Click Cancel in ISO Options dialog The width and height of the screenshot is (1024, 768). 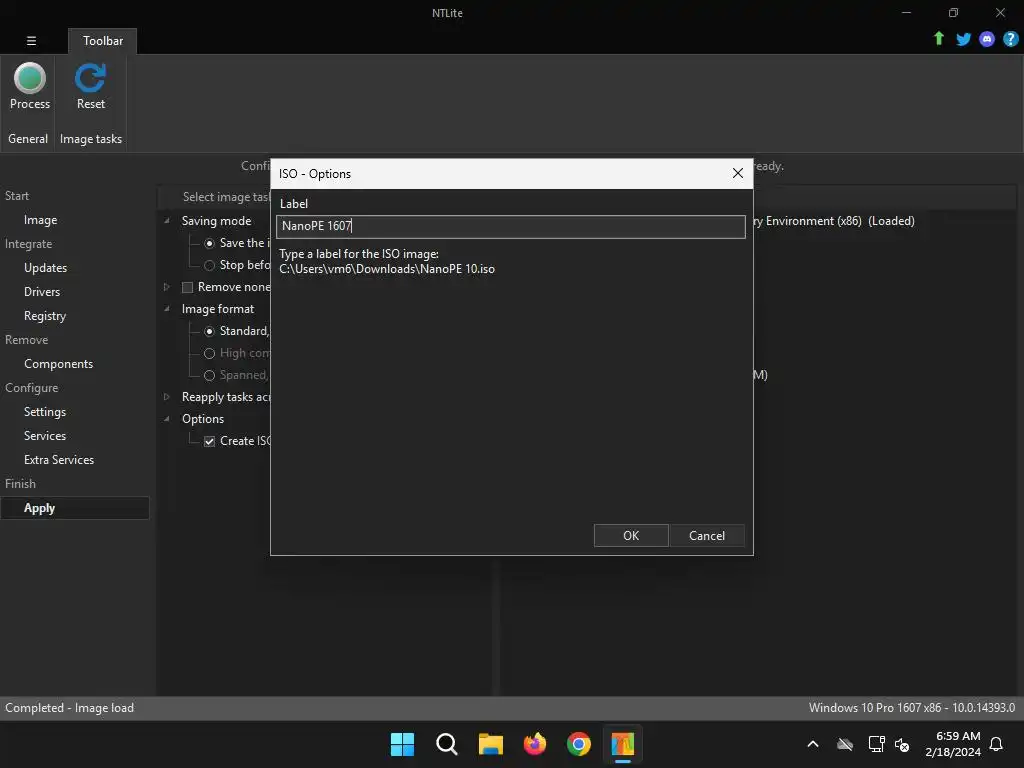click(x=707, y=536)
